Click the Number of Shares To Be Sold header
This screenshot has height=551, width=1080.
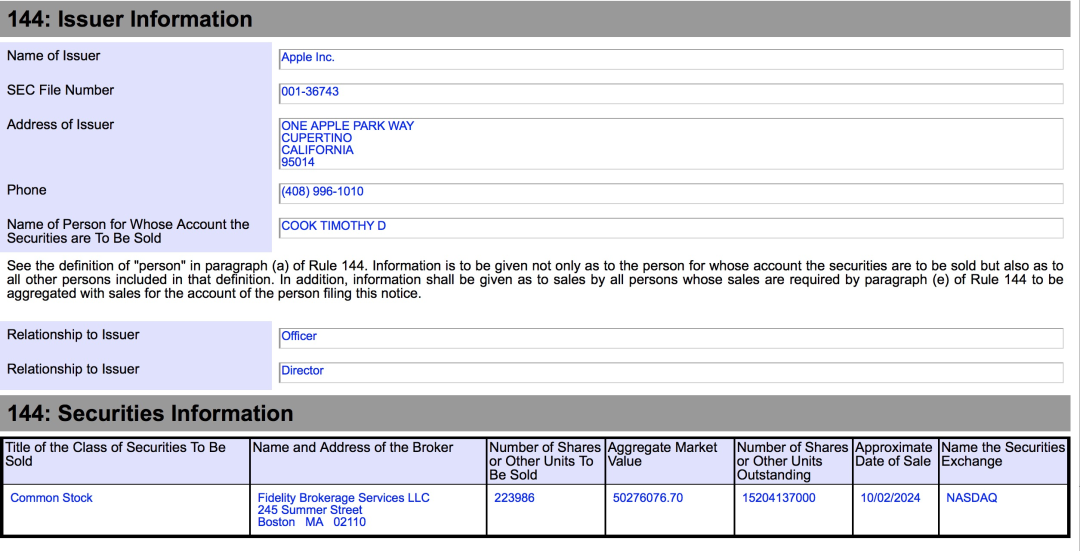coord(546,461)
